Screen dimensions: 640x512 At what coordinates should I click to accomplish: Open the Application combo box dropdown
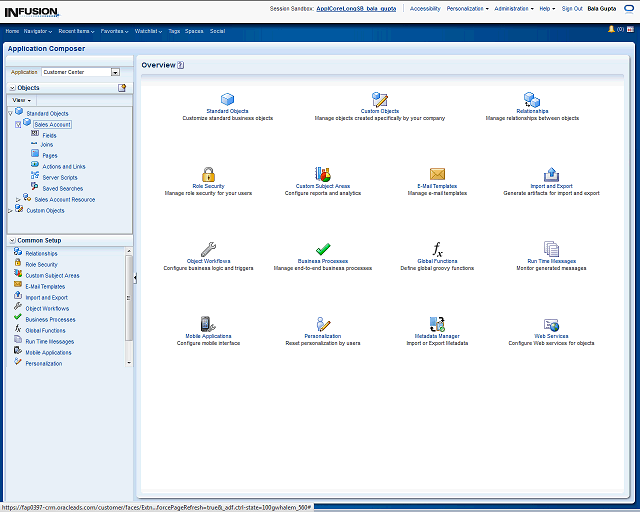pyautogui.click(x=115, y=72)
